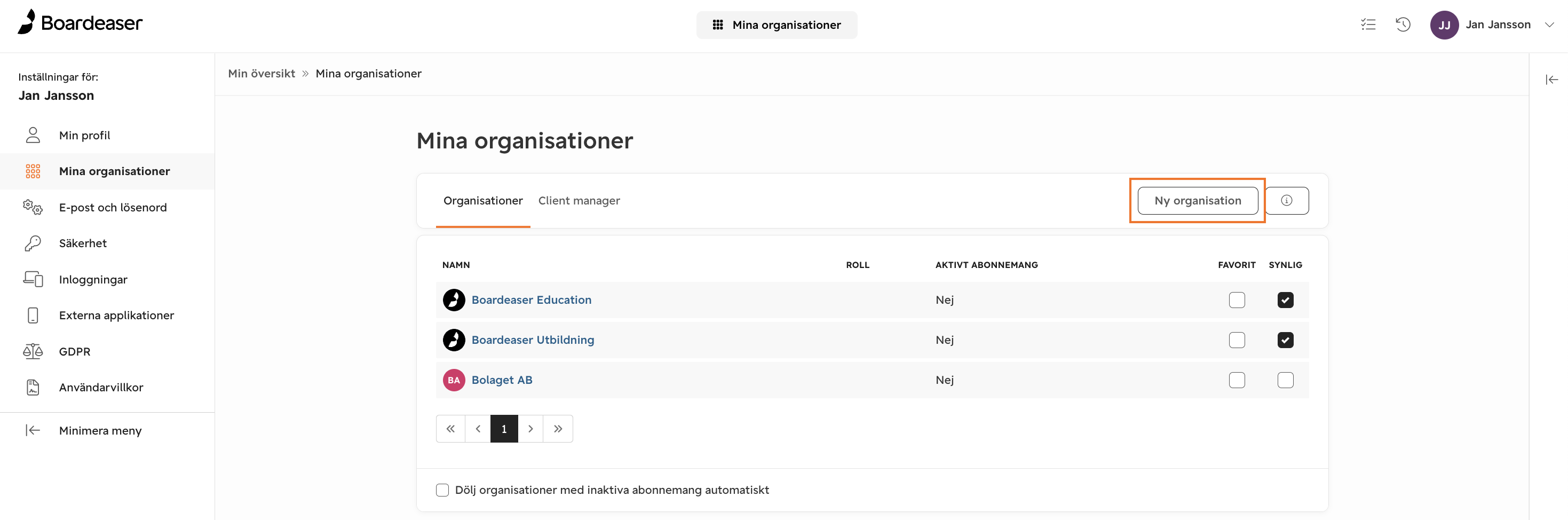1568x520 pixels.
Task: Mark Boardeaser Utbildning as favorit
Action: [x=1237, y=341]
